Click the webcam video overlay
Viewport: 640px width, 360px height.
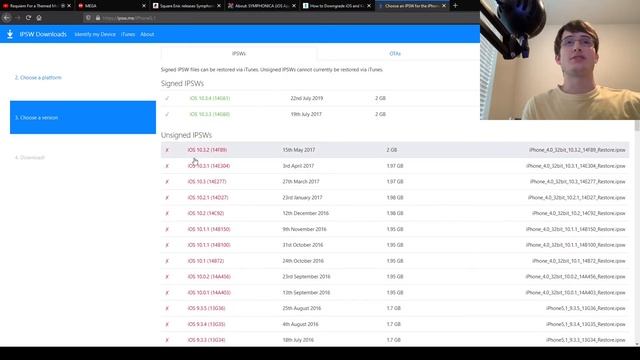[x=560, y=60]
